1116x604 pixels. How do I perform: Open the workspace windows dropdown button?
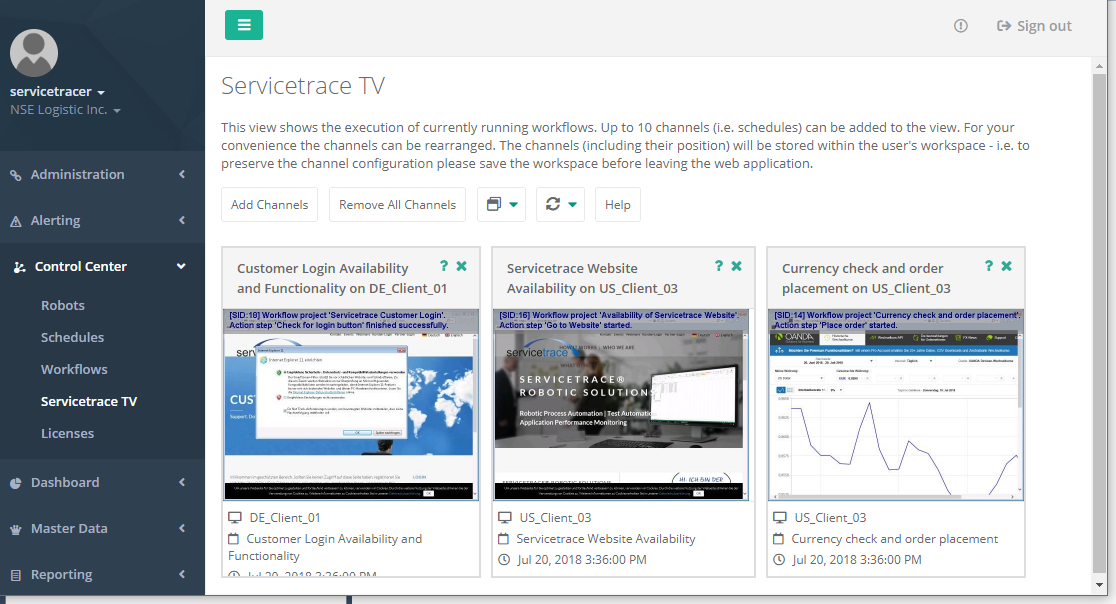coord(502,205)
